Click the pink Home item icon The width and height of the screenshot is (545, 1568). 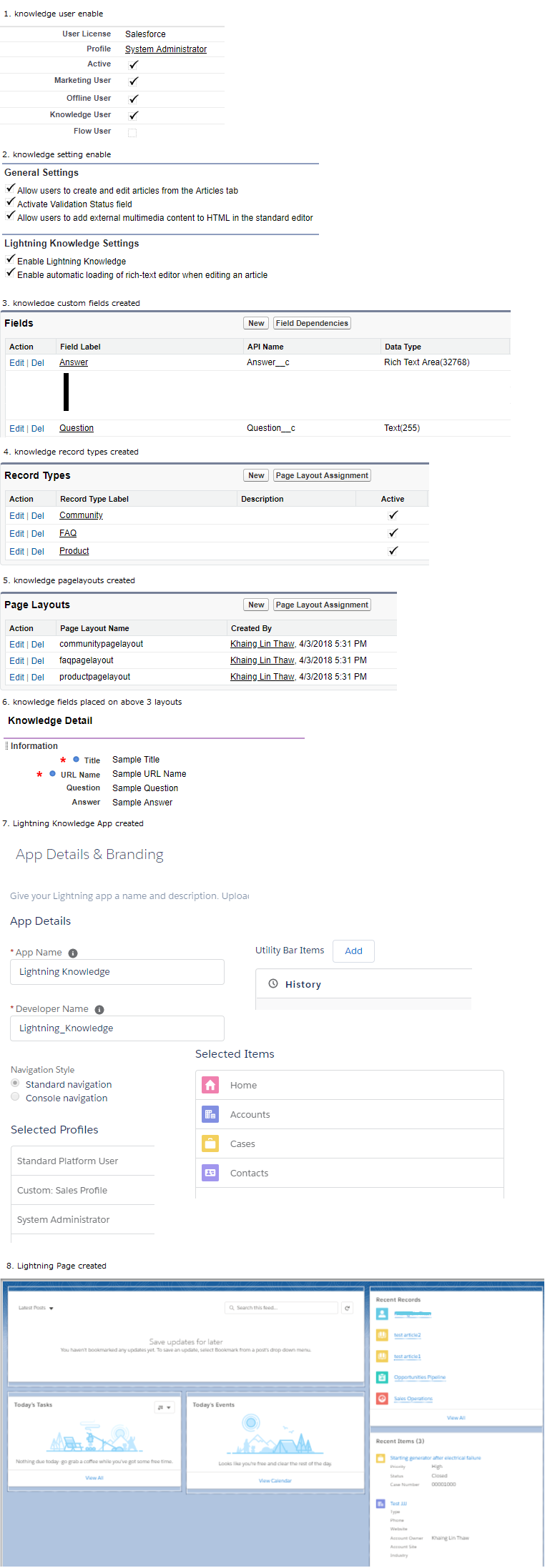(210, 1085)
